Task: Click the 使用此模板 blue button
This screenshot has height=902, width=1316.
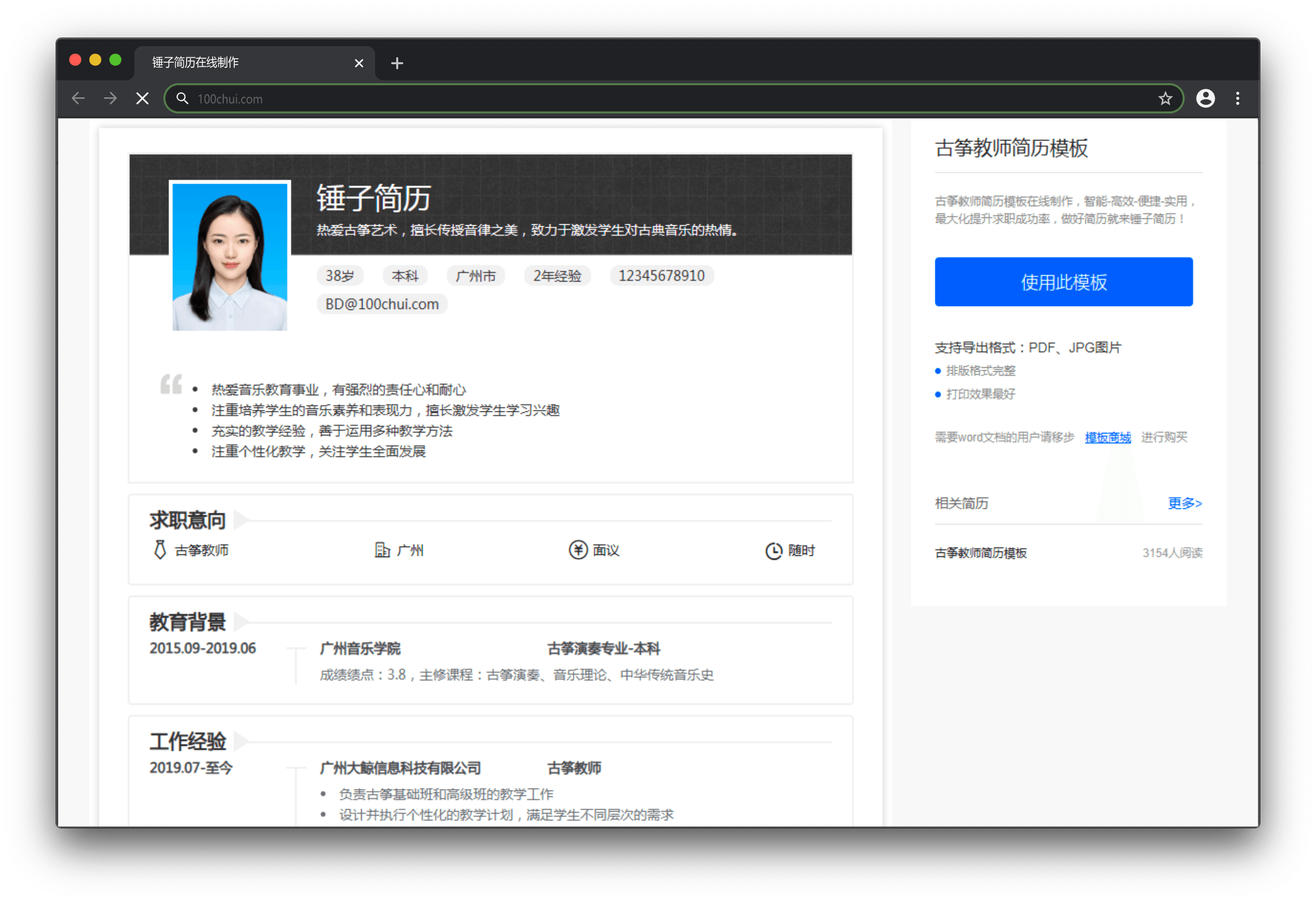Action: tap(1063, 281)
